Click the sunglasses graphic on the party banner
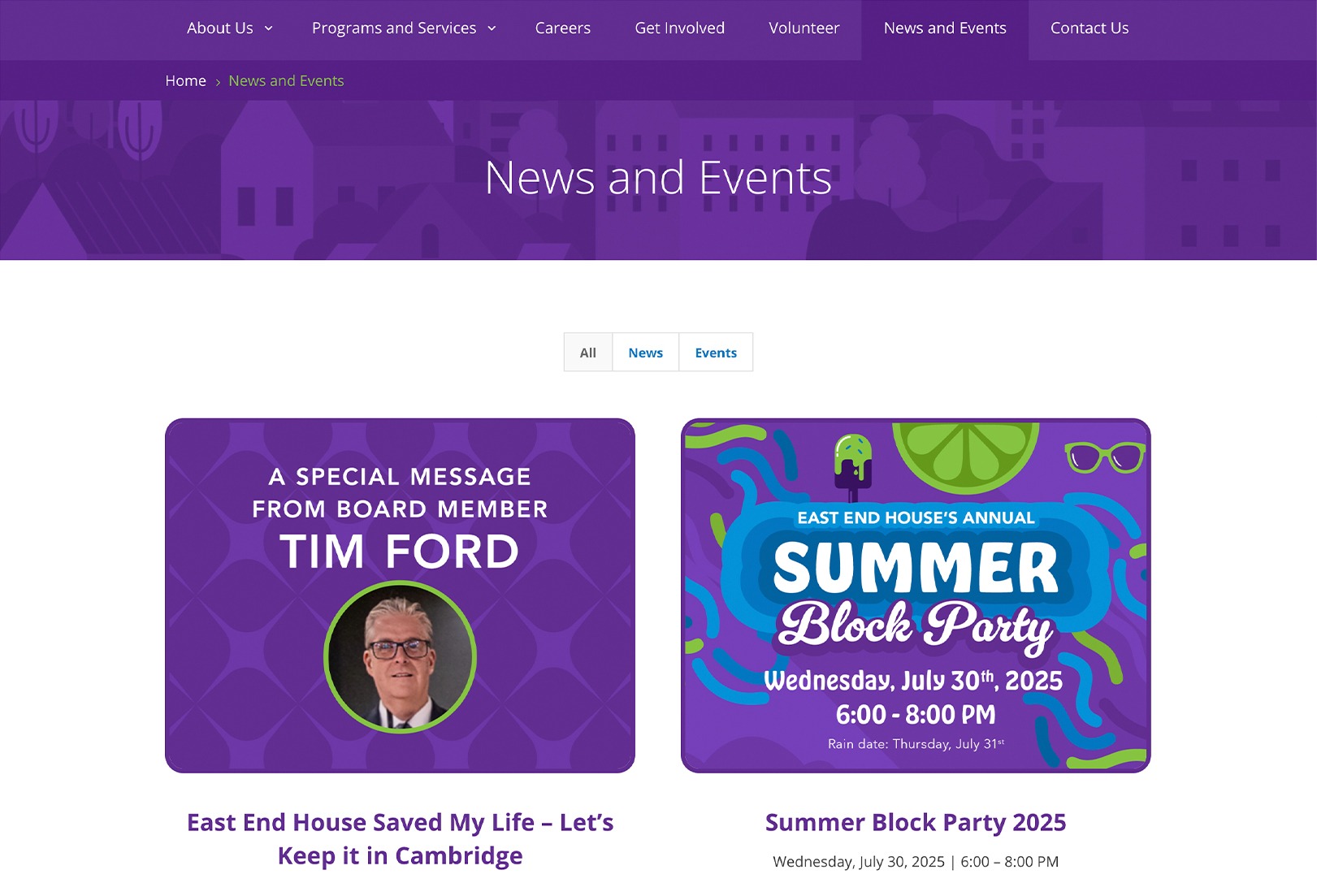 click(1104, 457)
